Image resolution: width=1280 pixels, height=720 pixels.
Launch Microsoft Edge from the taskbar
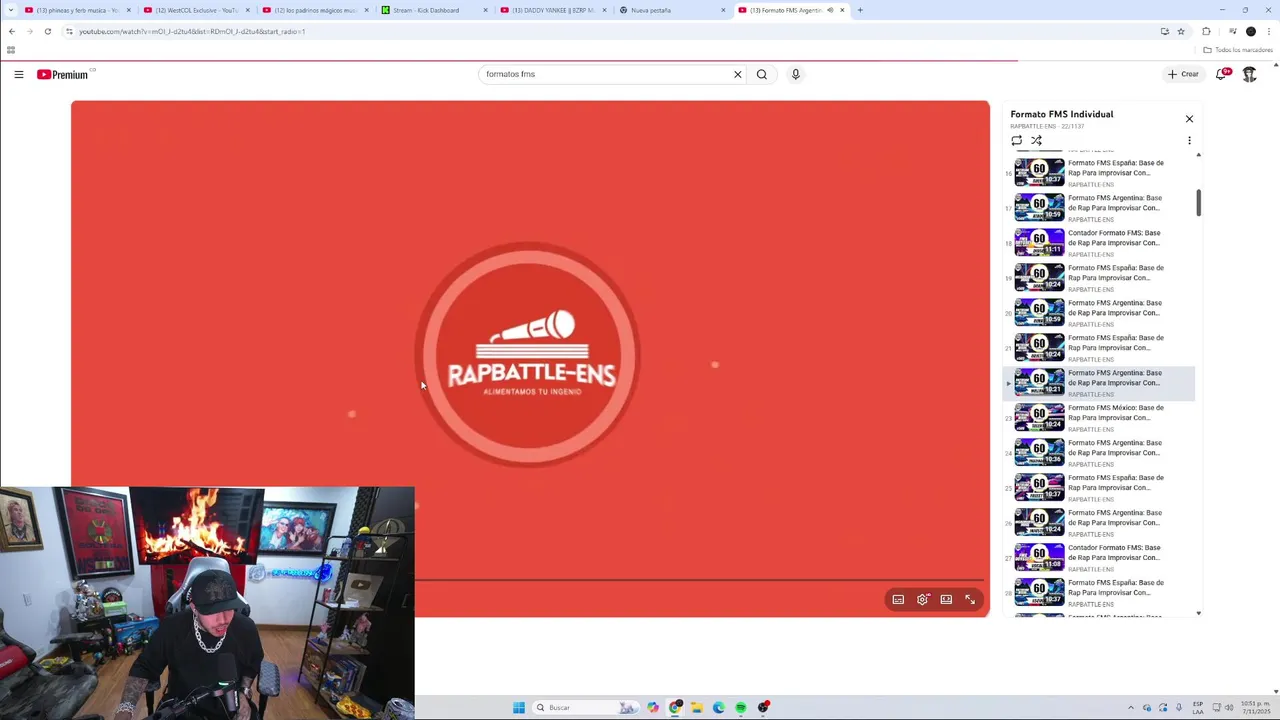[719, 708]
